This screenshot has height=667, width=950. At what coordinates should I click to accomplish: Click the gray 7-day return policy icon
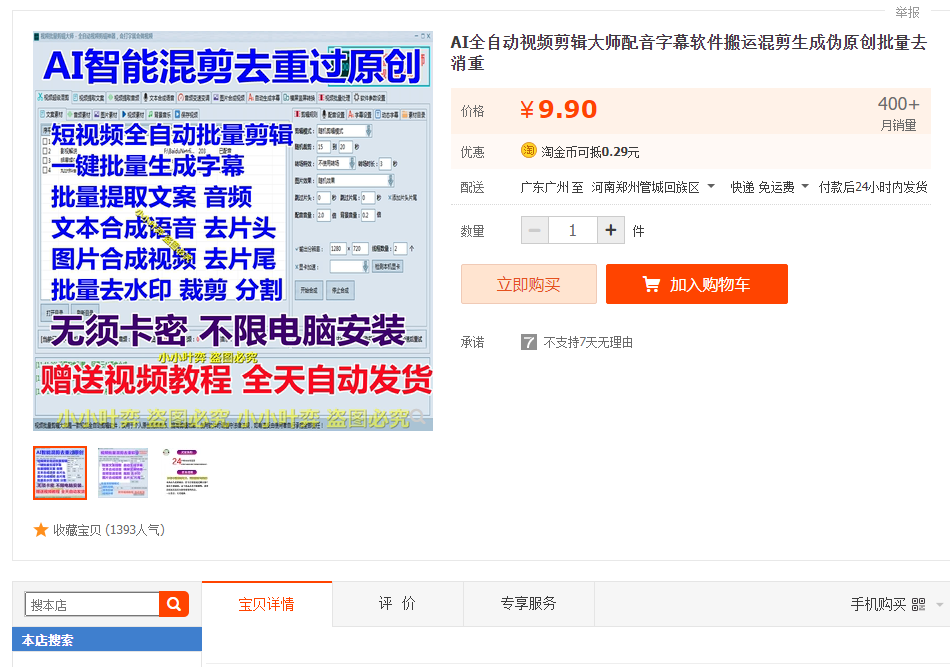(x=529, y=342)
